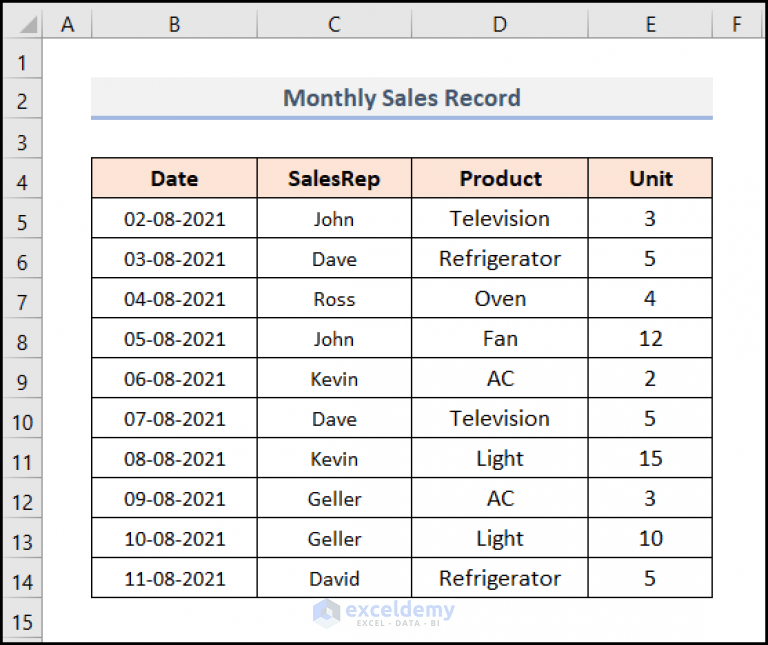
Task: Click the Date header cell
Action: pyautogui.click(x=174, y=178)
